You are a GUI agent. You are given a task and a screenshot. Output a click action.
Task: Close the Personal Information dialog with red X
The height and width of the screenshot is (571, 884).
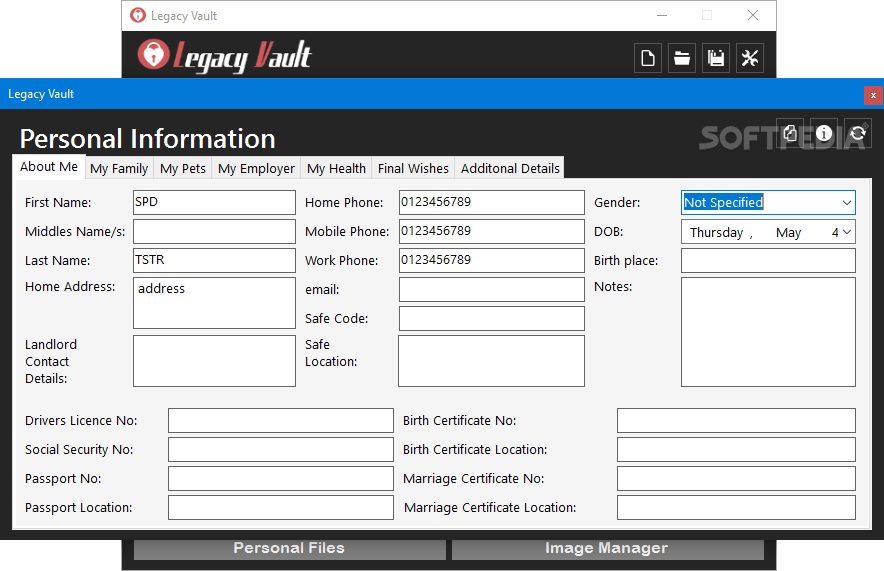pos(873,95)
